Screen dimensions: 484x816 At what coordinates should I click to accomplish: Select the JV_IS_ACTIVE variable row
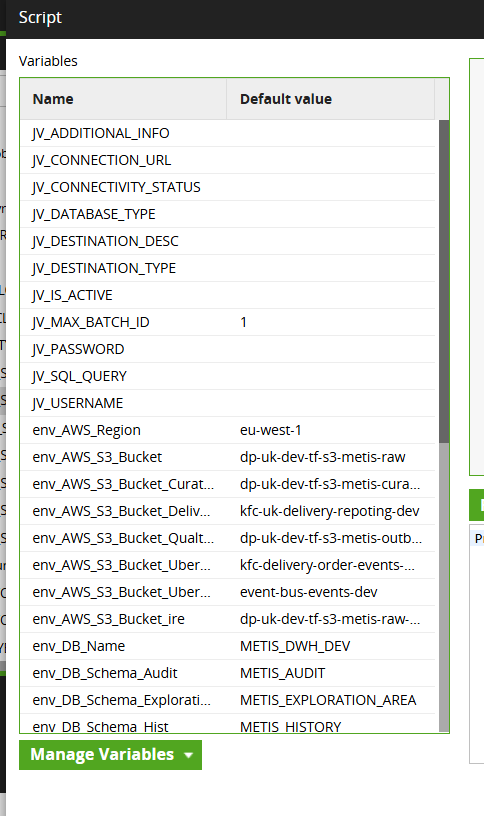pos(227,295)
